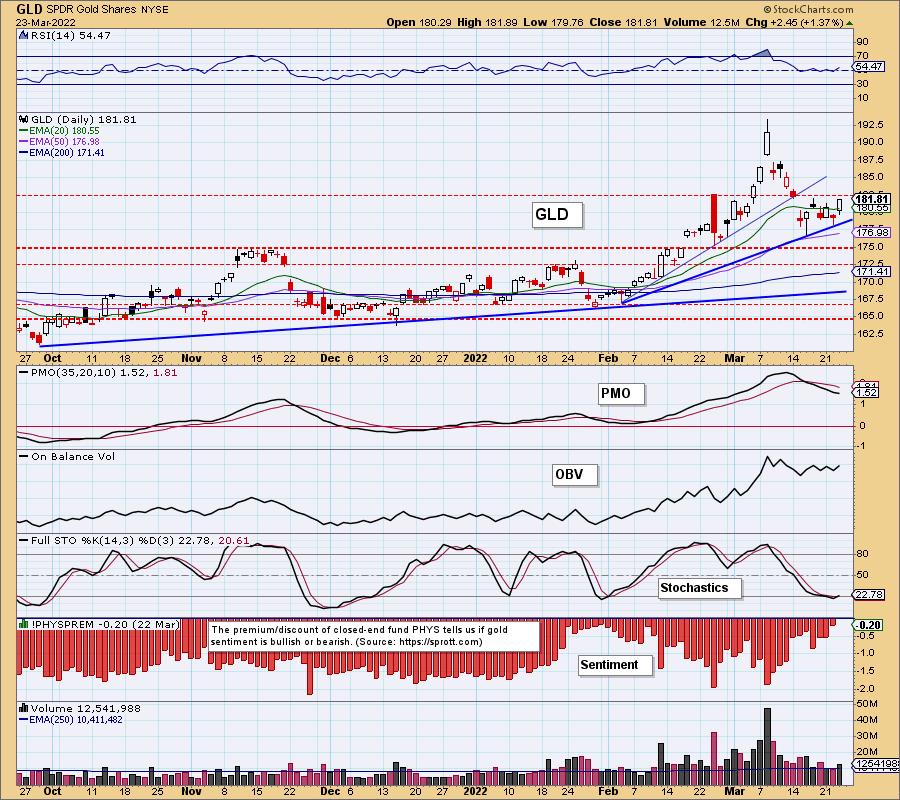Click the Sentiment annotation label box
The image size is (900, 800).
pyautogui.click(x=615, y=665)
